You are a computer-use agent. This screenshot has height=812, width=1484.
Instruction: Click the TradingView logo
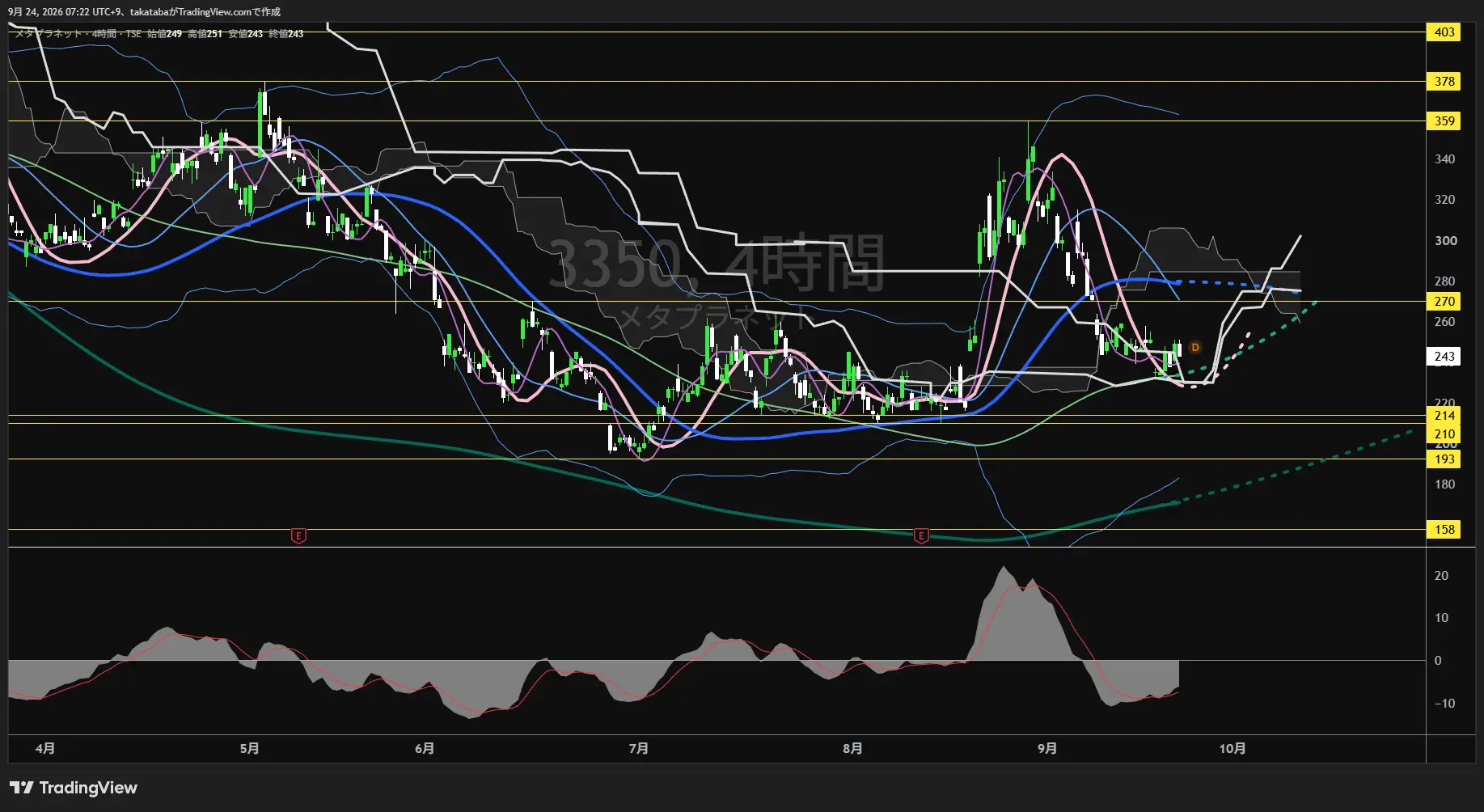coord(74,788)
